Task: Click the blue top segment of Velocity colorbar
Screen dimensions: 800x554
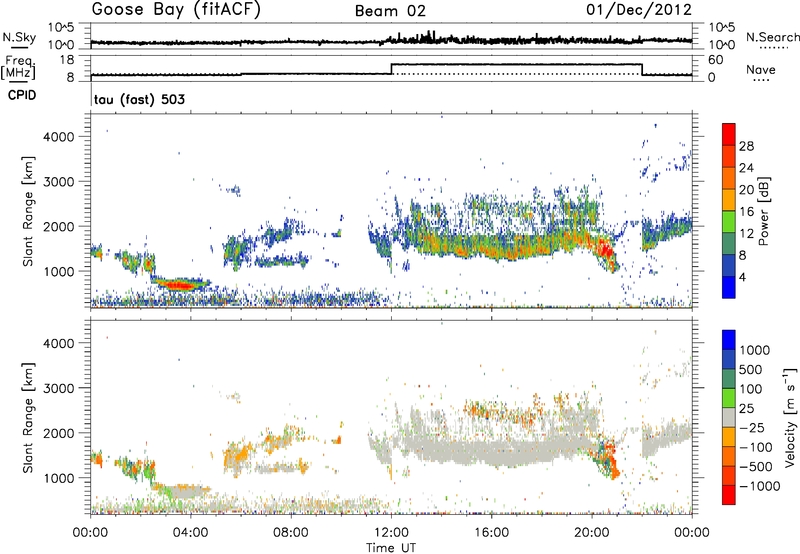Action: [729, 339]
